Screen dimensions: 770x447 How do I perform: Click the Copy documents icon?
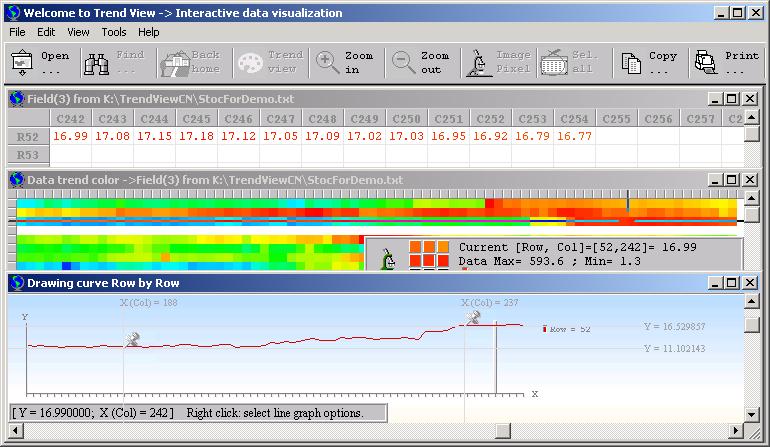(631, 63)
